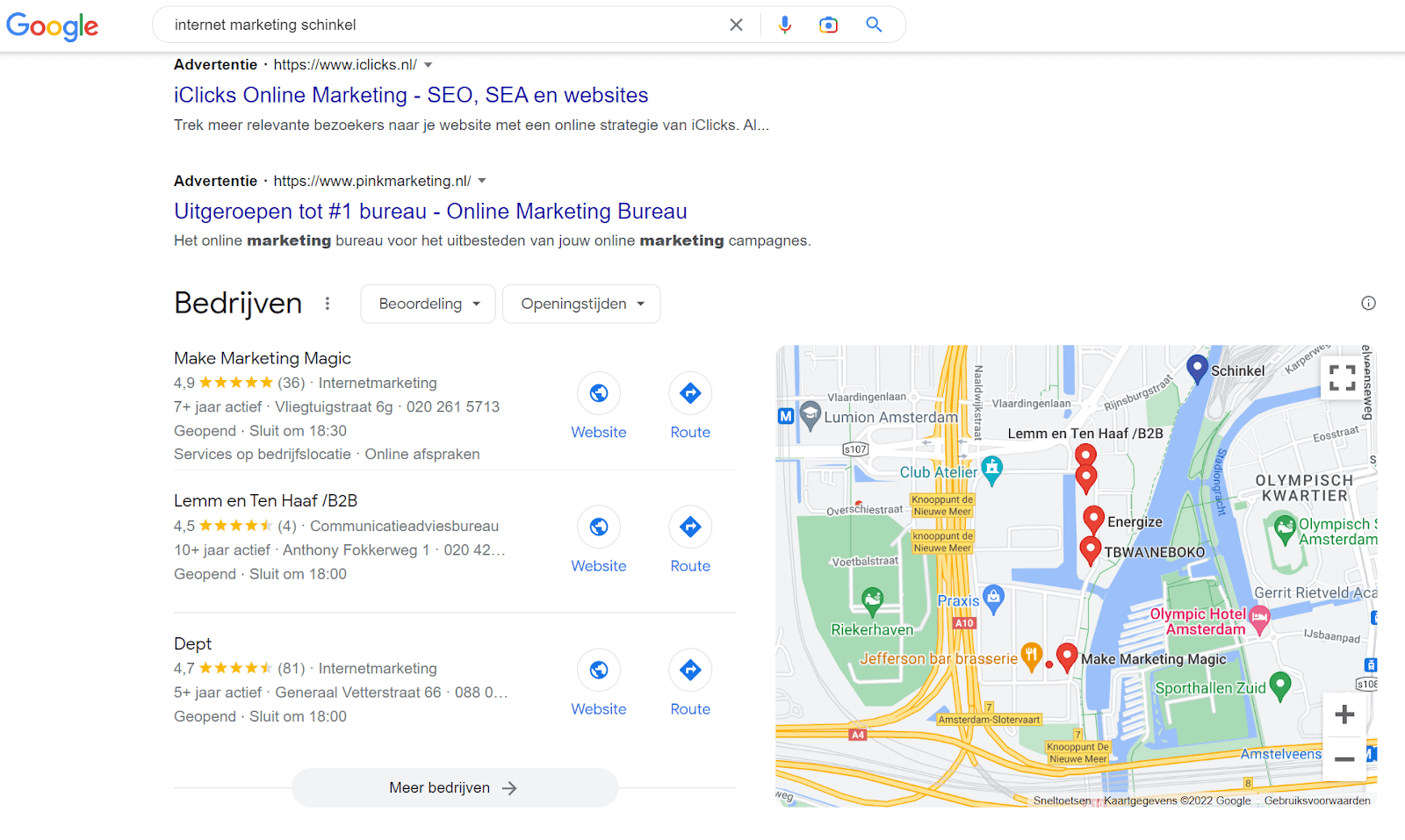Image resolution: width=1405 pixels, height=840 pixels.
Task: Open the three-dot menu next to Bedrijven
Action: pyautogui.click(x=327, y=303)
